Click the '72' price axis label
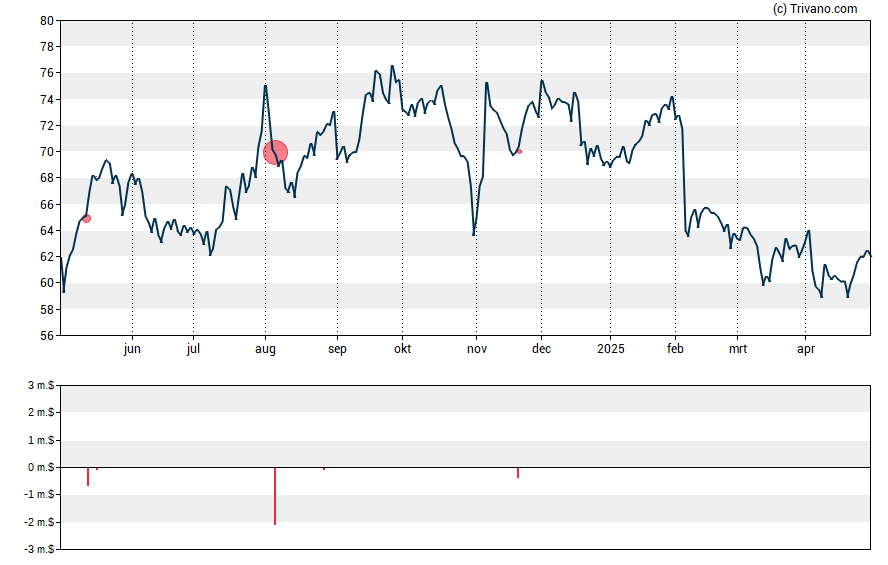Screen dimensions: 888x565 47,126
